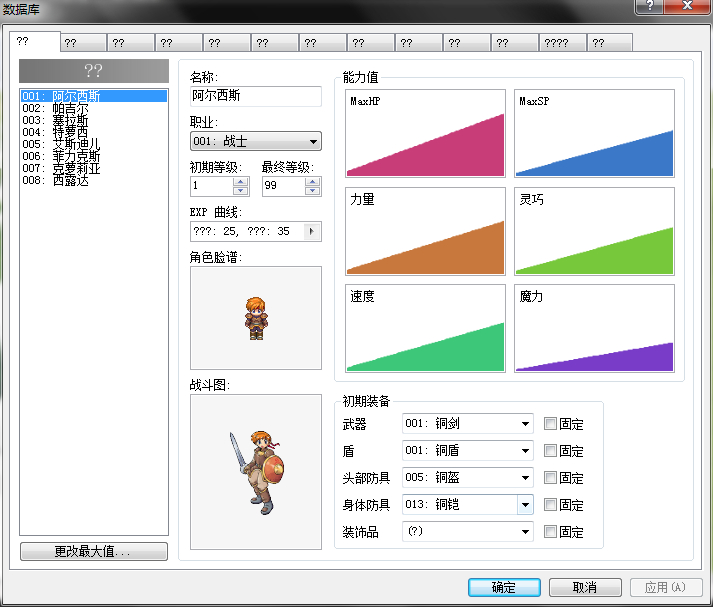713x607 pixels.
Task: Click the 应用(A) apply button
Action: 666,587
